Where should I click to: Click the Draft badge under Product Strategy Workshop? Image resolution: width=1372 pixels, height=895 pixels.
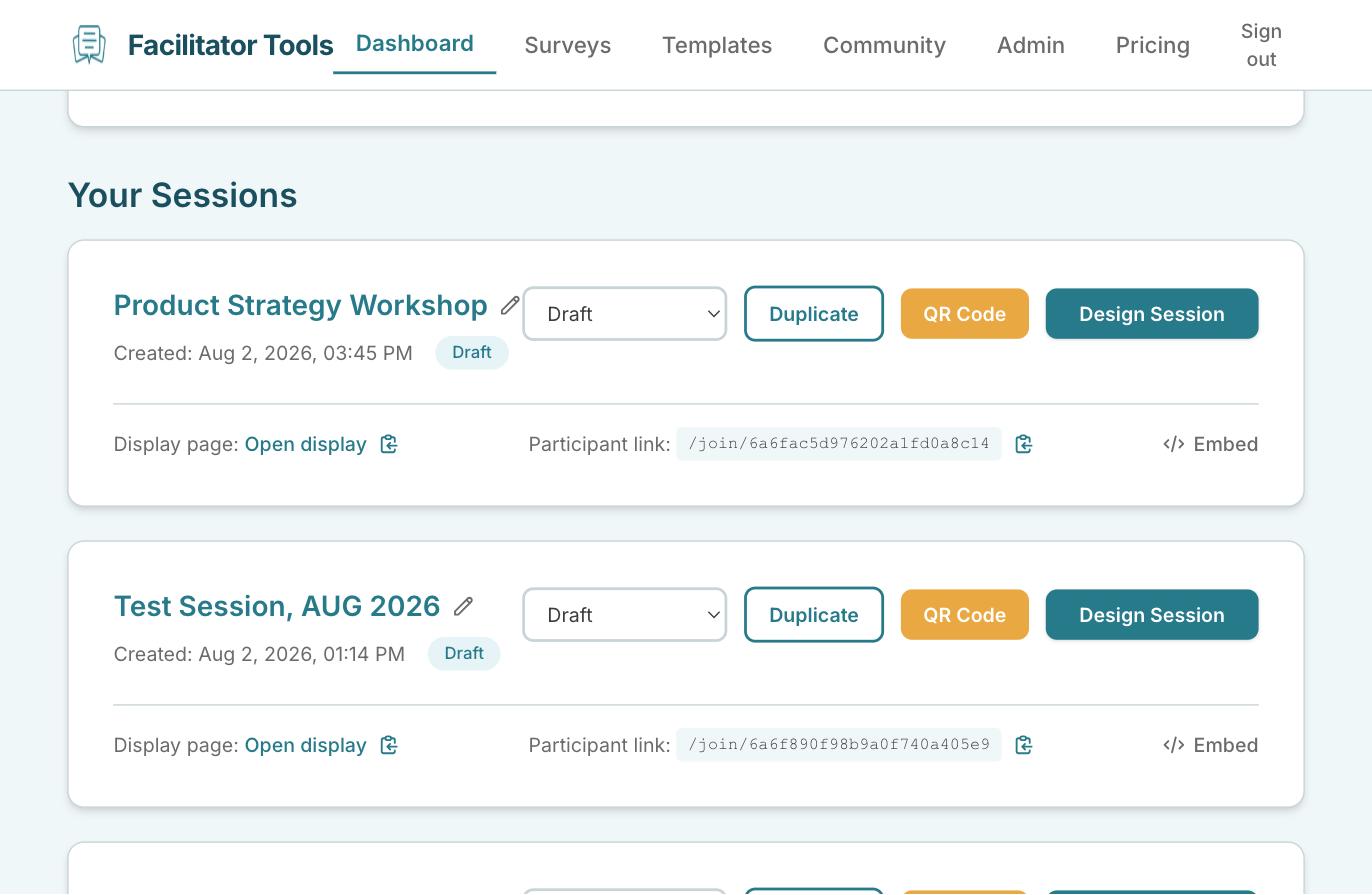pyautogui.click(x=472, y=353)
